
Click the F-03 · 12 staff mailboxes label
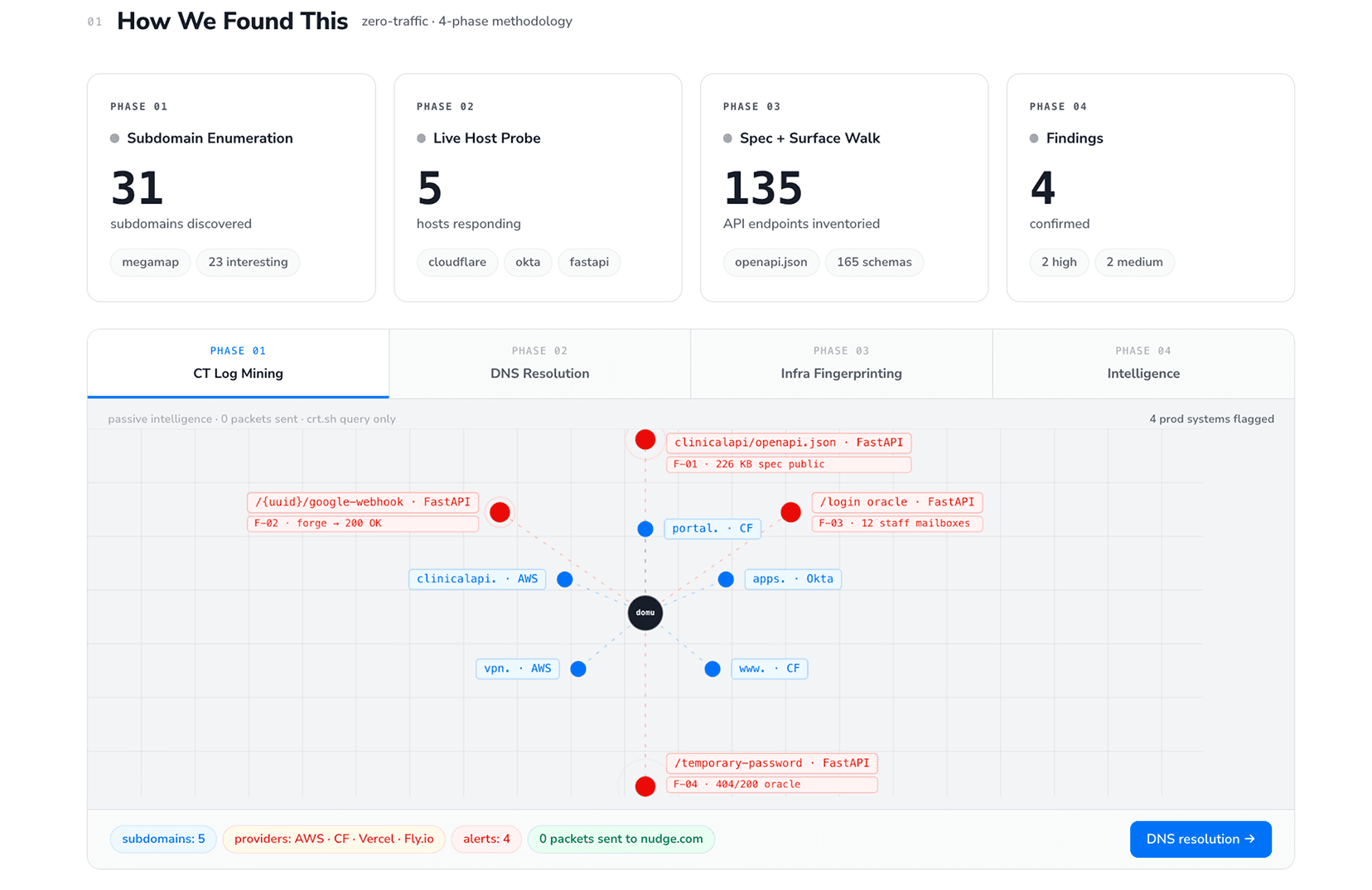point(897,524)
